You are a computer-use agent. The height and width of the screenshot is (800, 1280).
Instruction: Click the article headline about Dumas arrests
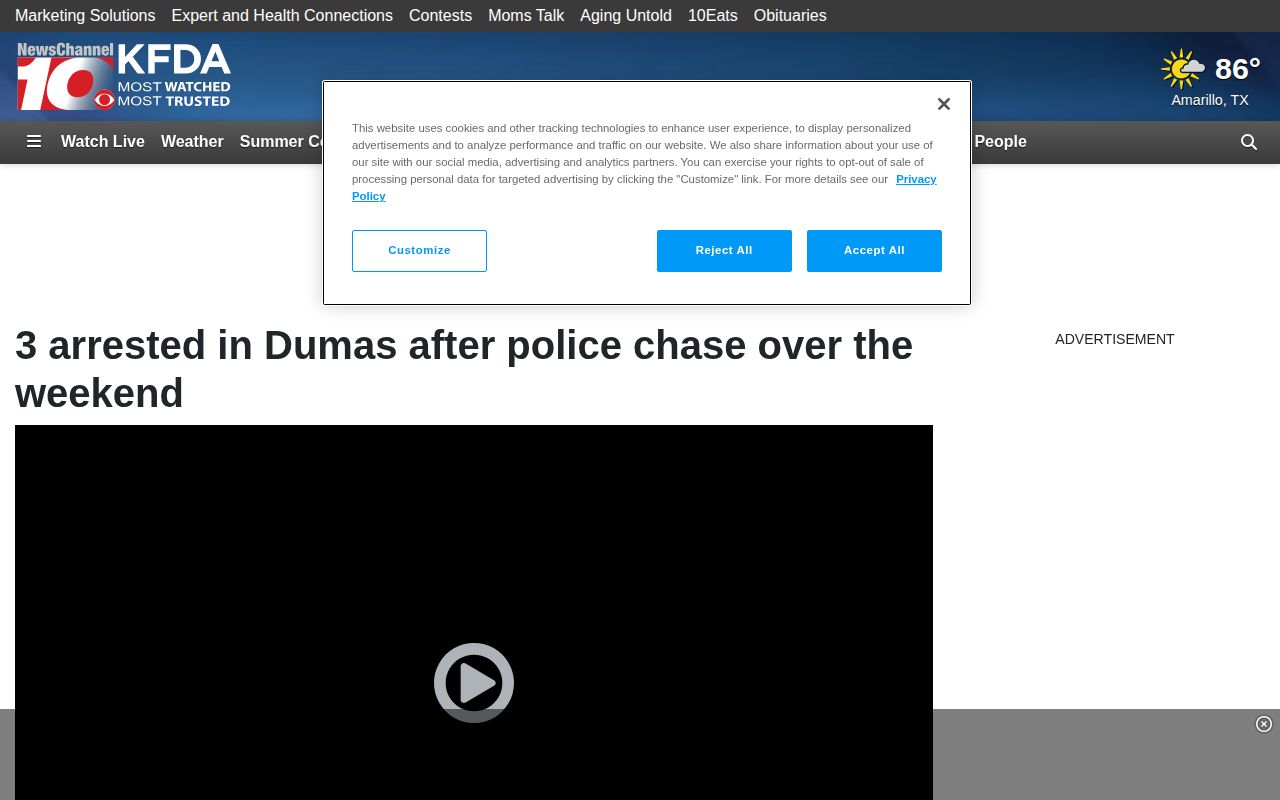click(464, 369)
